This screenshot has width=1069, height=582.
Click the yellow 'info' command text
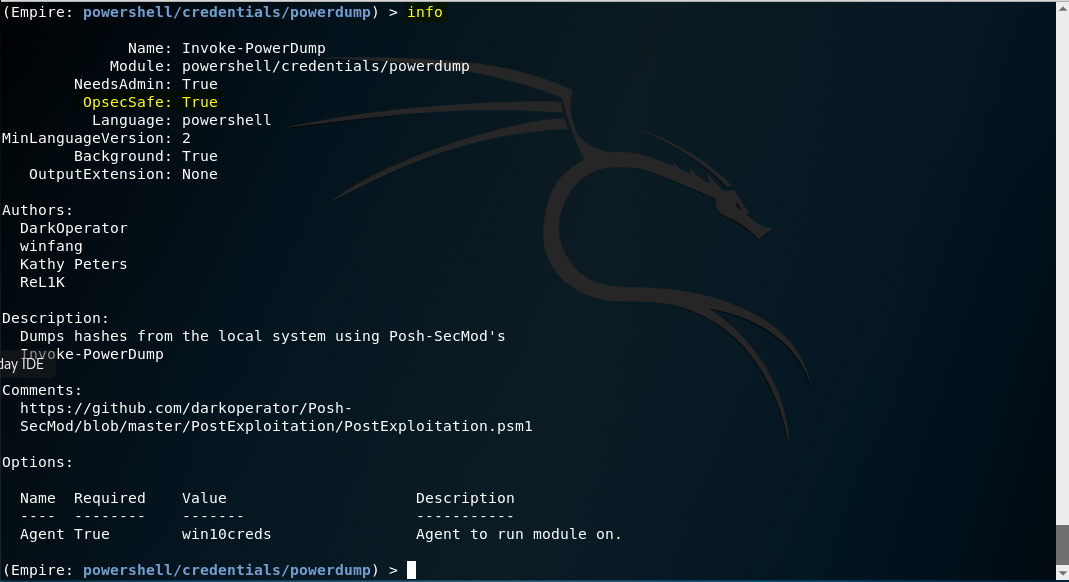pos(424,12)
